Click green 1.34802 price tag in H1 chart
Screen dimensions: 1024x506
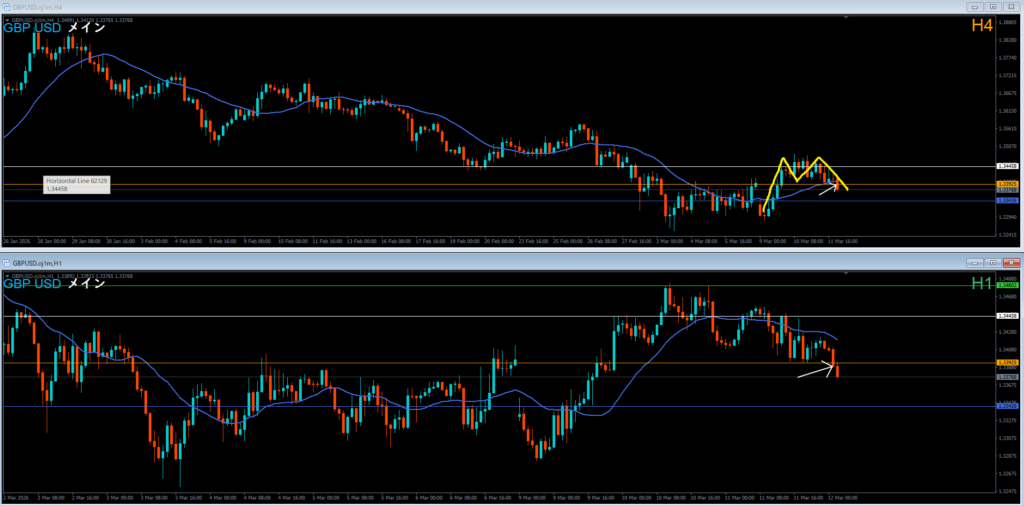[1008, 286]
